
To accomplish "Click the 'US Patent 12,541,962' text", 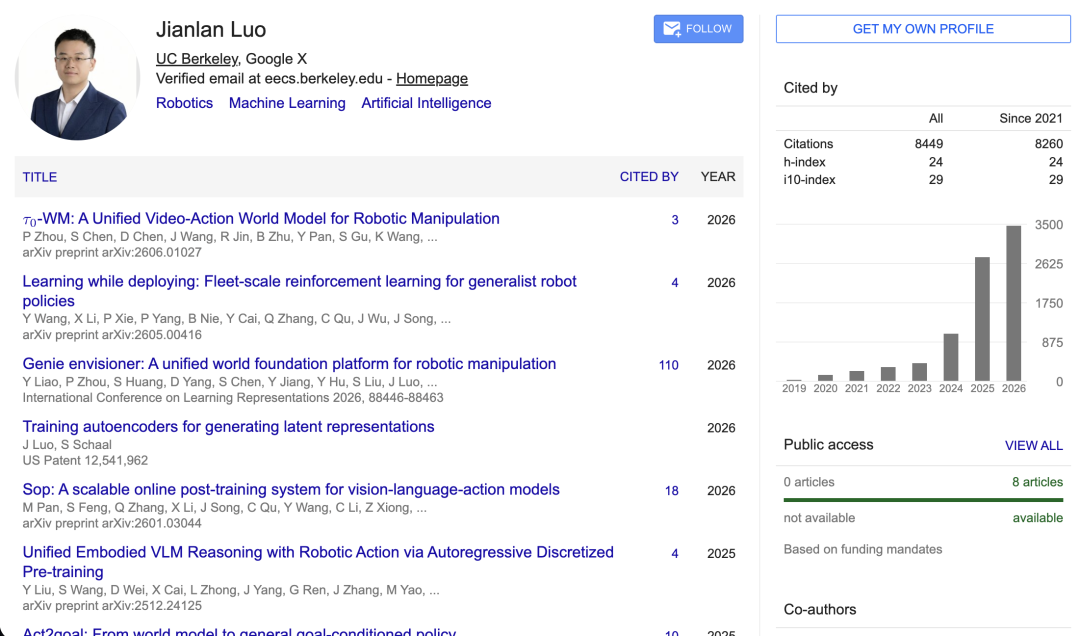I will point(85,460).
